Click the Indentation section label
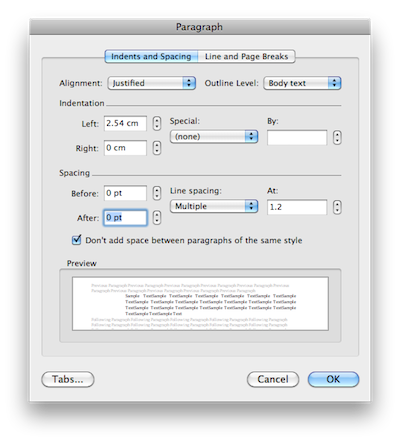The width and height of the screenshot is (400, 442). [82, 103]
